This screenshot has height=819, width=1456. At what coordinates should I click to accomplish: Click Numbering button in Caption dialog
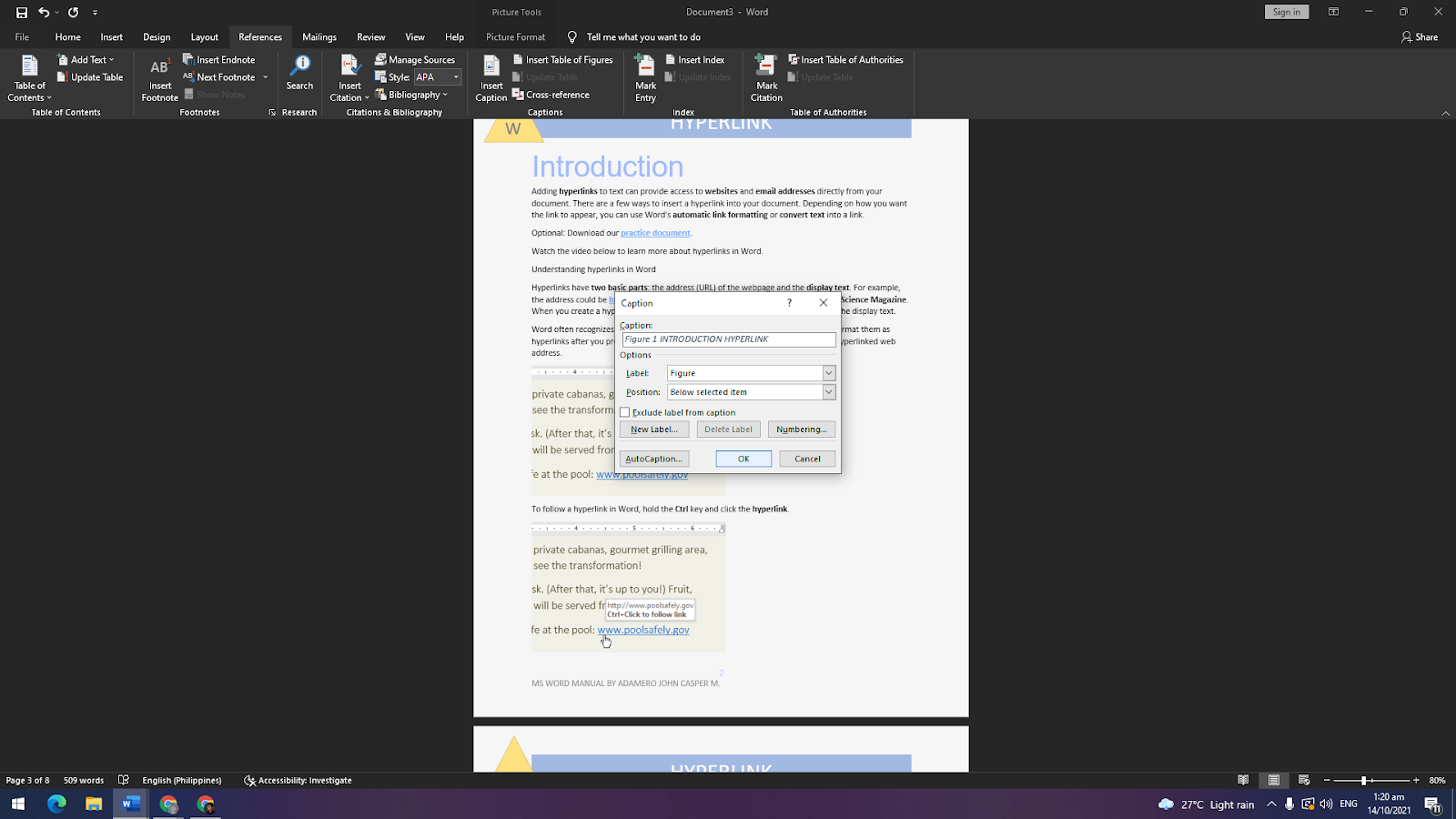(801, 430)
